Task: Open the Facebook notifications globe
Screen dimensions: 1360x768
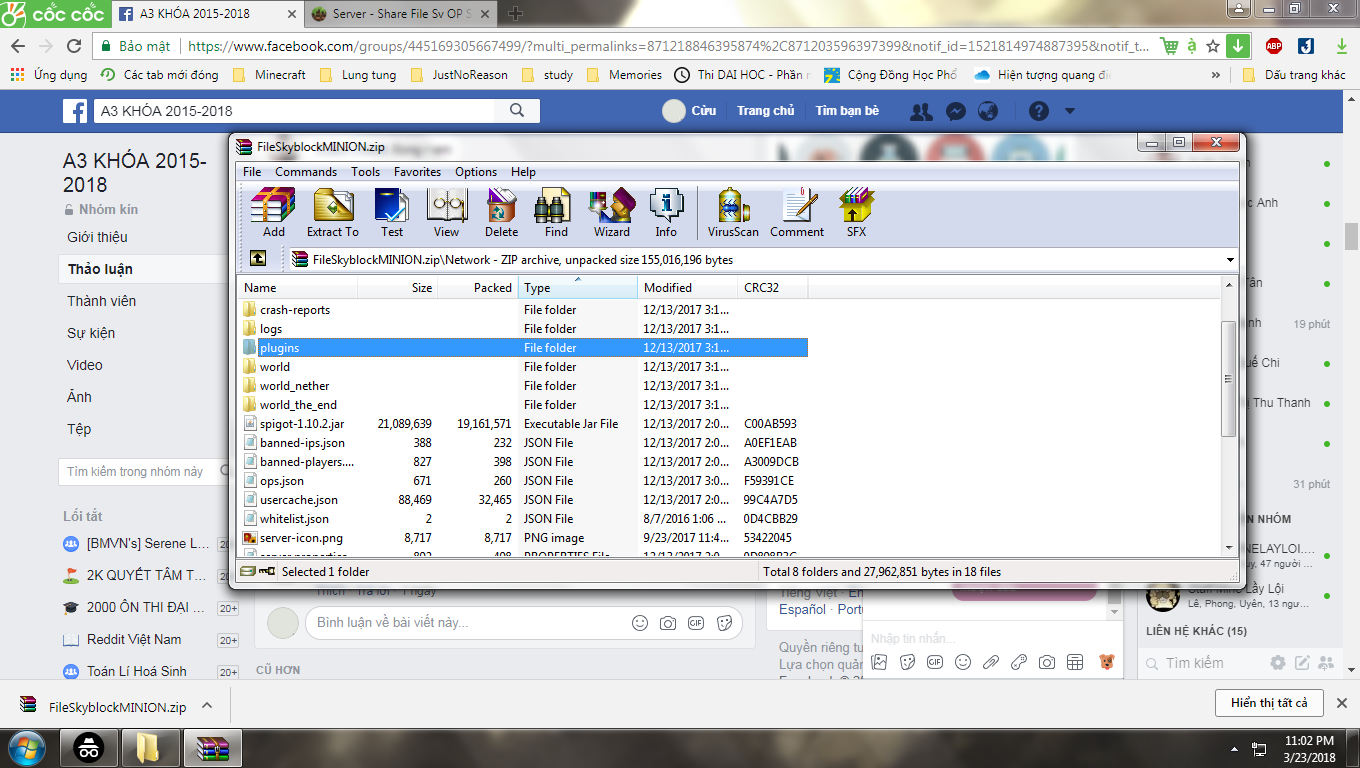Action: click(988, 111)
